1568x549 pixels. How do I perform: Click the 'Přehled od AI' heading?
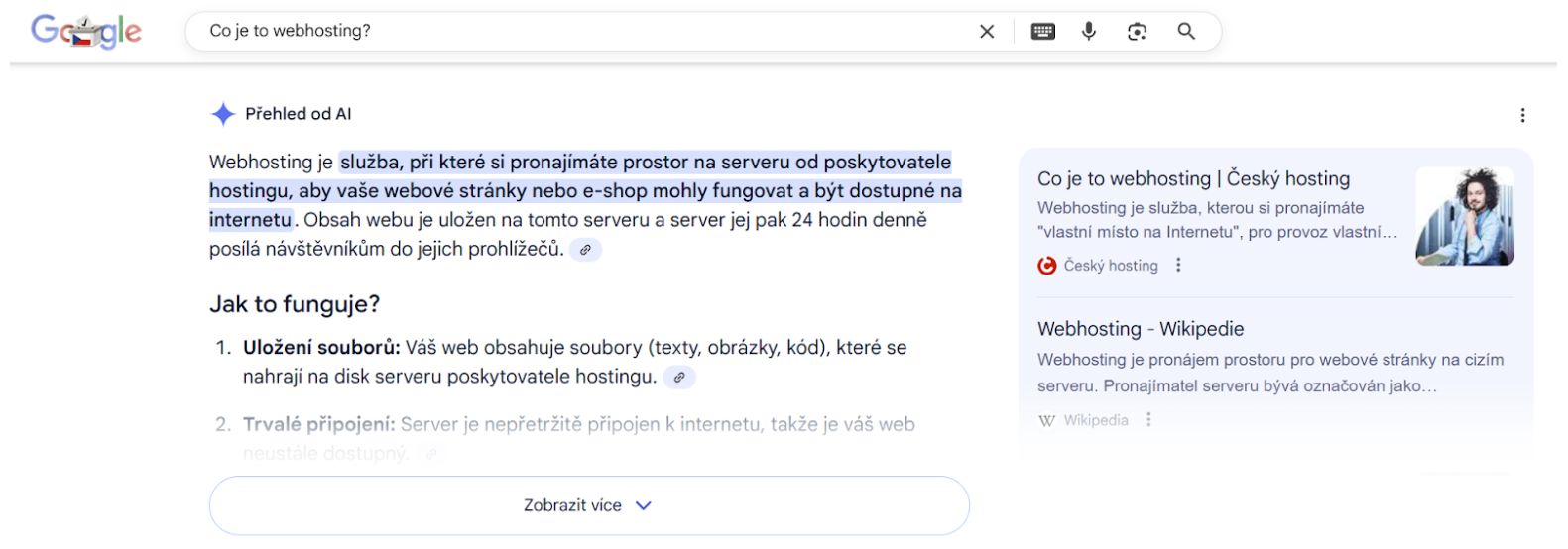pyautogui.click(x=299, y=114)
